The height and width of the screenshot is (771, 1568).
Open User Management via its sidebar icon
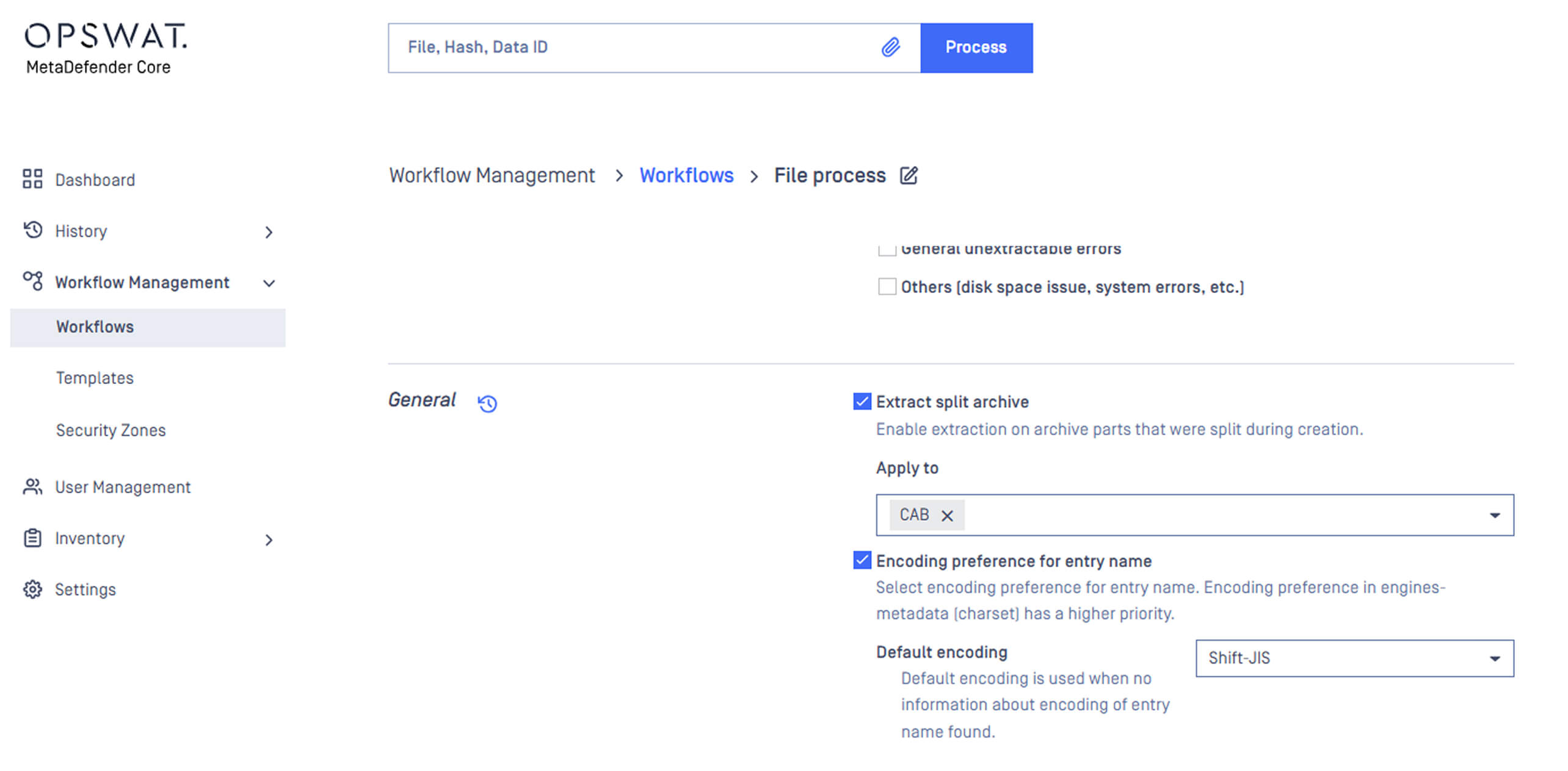pos(32,487)
